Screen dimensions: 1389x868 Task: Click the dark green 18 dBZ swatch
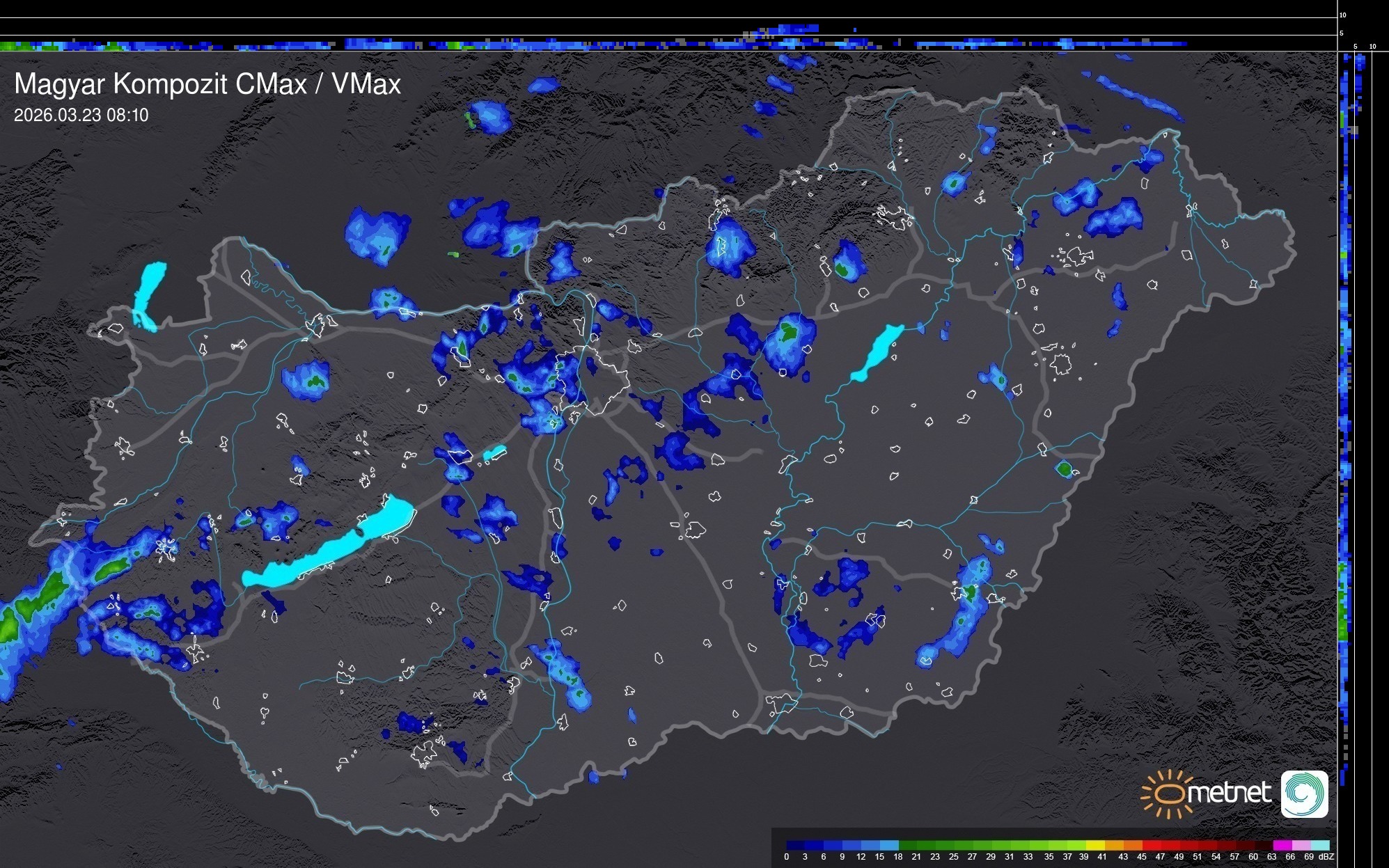click(908, 845)
